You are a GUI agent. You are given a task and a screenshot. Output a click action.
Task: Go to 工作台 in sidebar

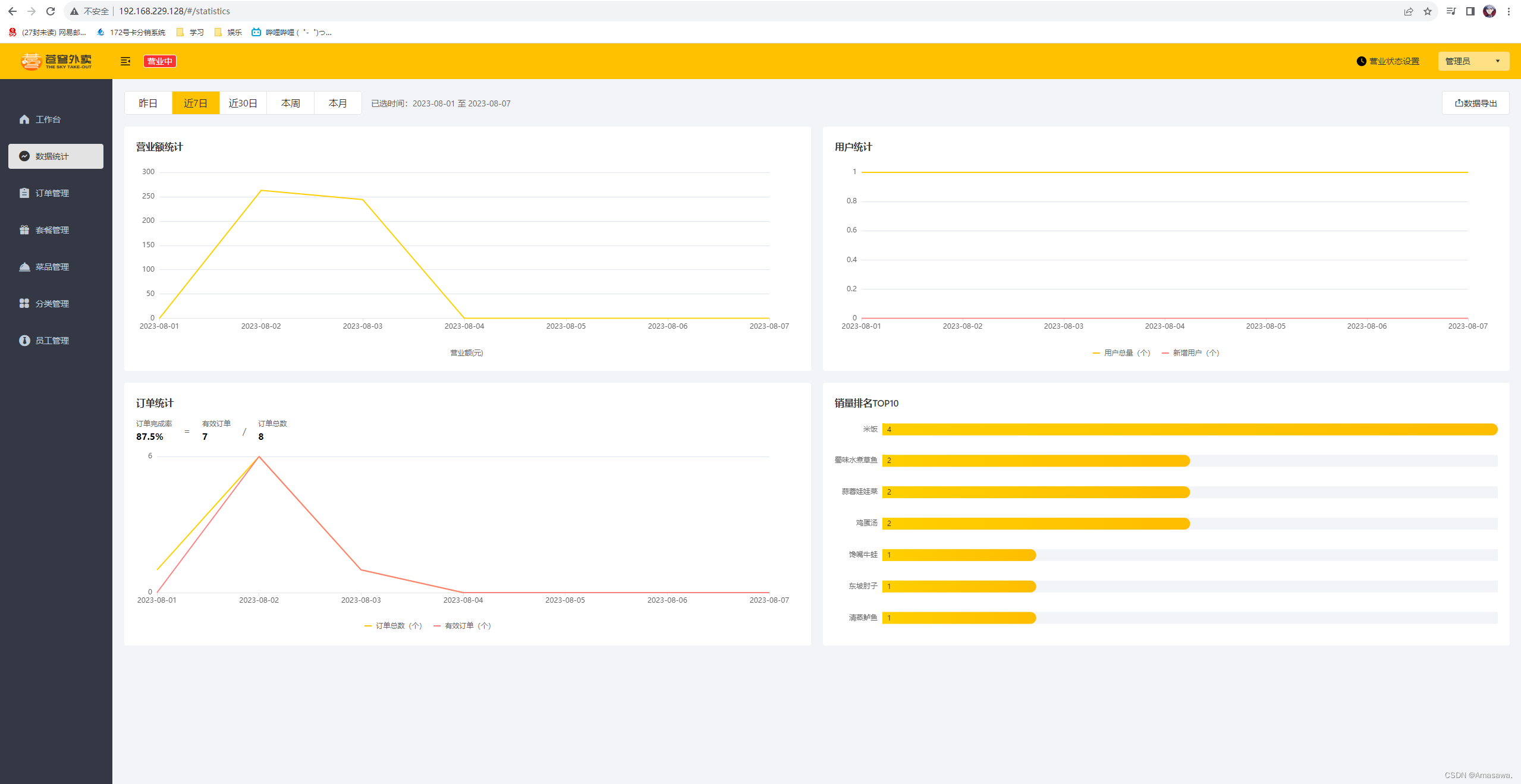[x=56, y=119]
